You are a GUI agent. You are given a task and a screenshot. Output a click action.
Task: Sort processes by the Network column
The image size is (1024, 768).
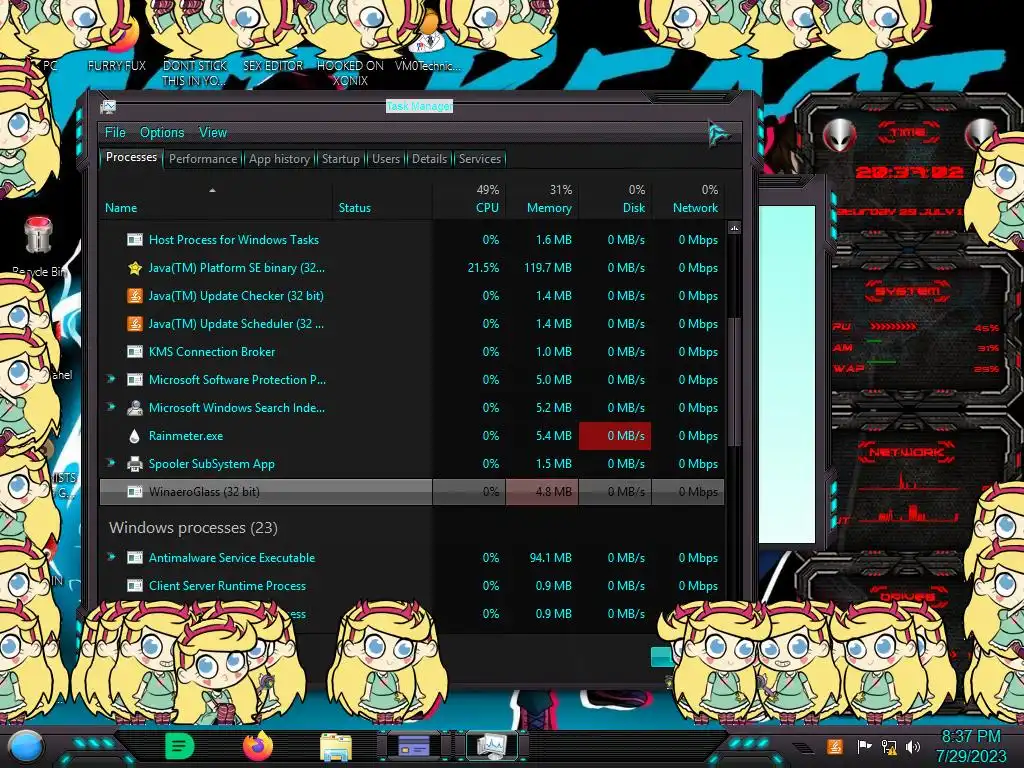[x=688, y=200]
